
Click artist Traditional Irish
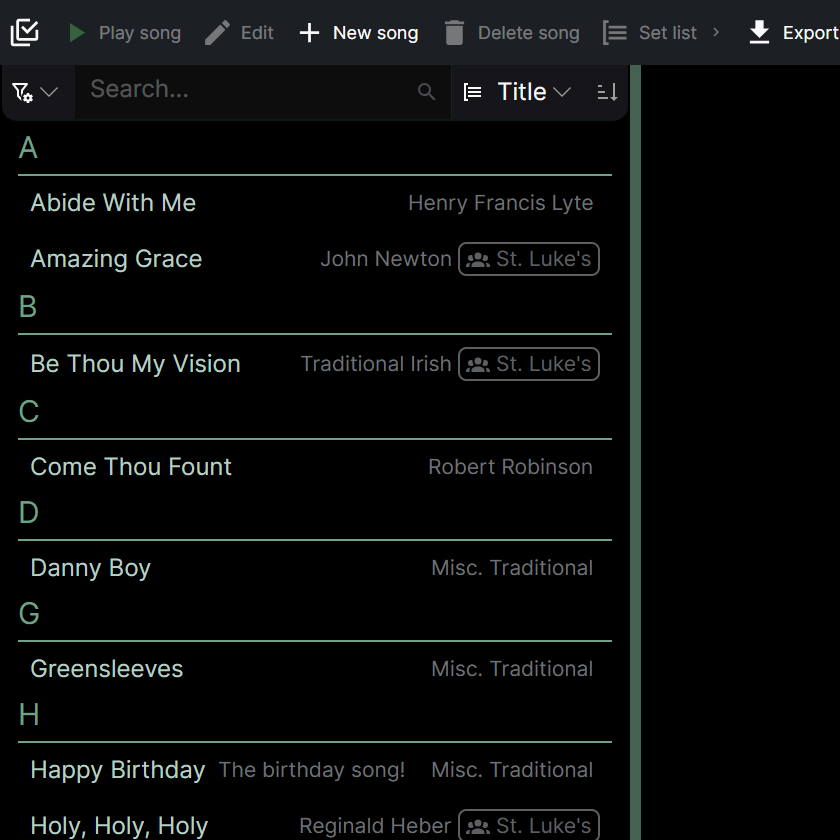pyautogui.click(x=376, y=364)
